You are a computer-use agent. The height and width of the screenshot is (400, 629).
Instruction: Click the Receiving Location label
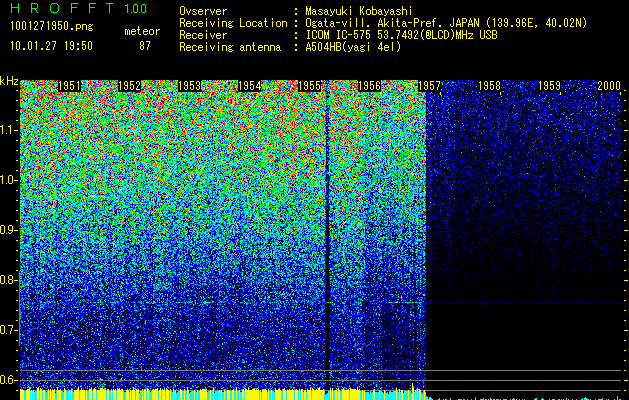click(233, 23)
